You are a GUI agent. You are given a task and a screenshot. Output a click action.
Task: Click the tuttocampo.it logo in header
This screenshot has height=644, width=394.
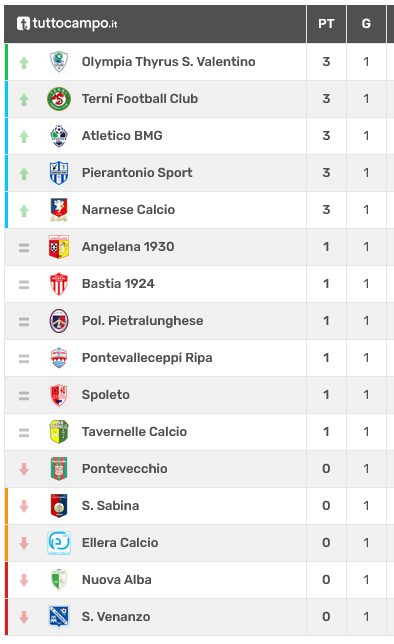pos(67,23)
